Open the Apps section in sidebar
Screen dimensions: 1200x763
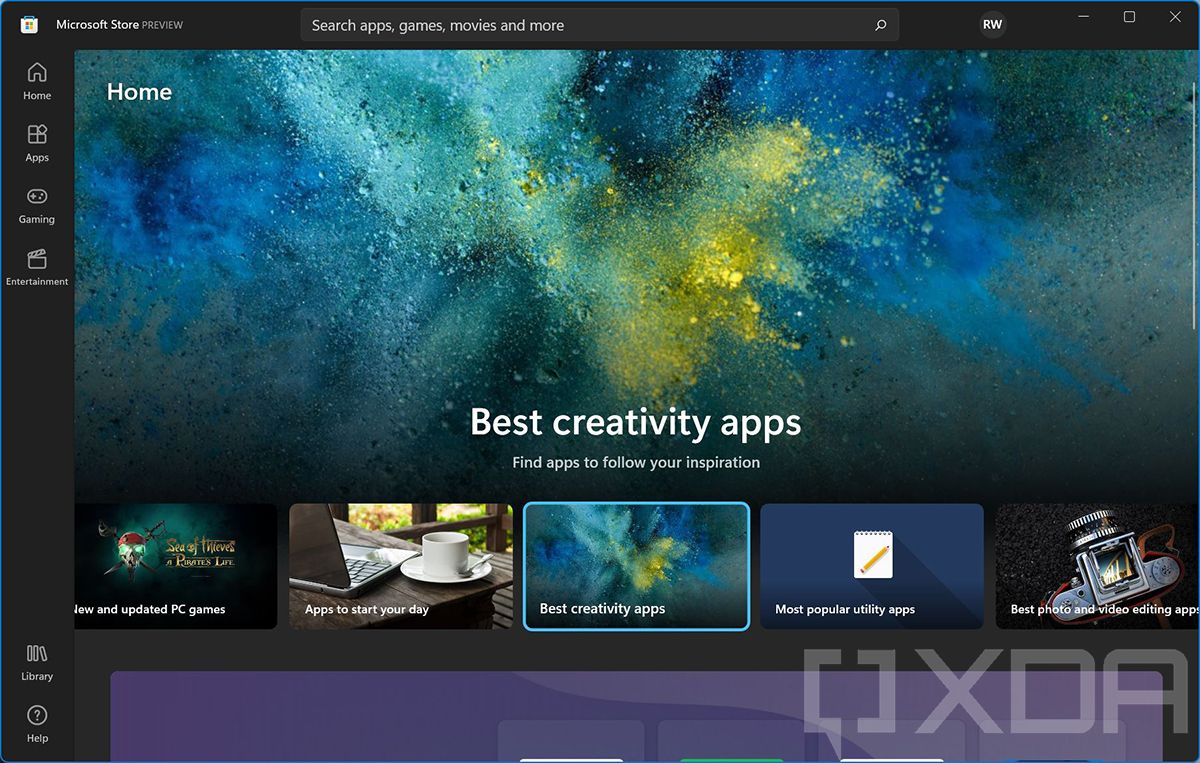tap(37, 144)
